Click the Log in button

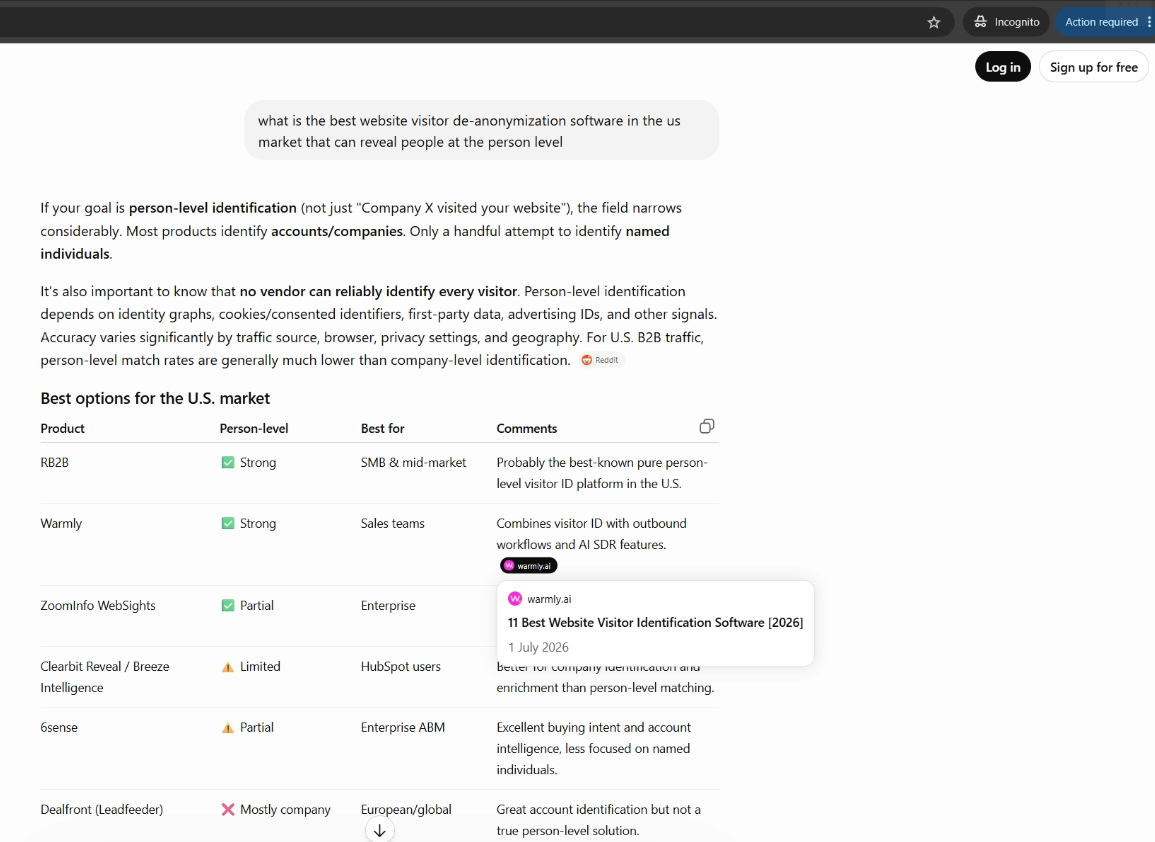coord(1003,67)
